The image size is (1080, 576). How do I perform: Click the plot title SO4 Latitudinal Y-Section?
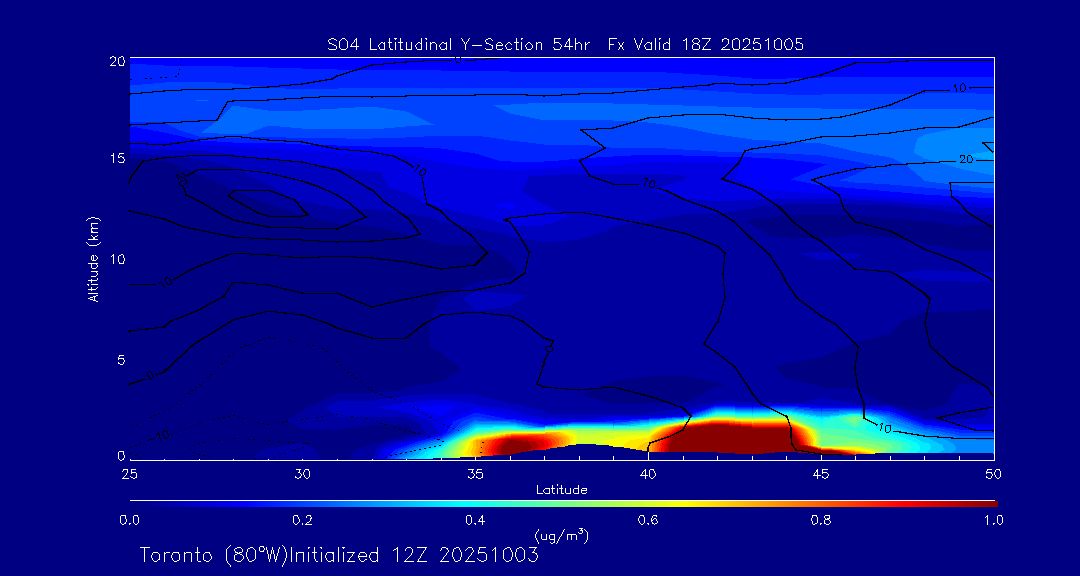pyautogui.click(x=565, y=44)
